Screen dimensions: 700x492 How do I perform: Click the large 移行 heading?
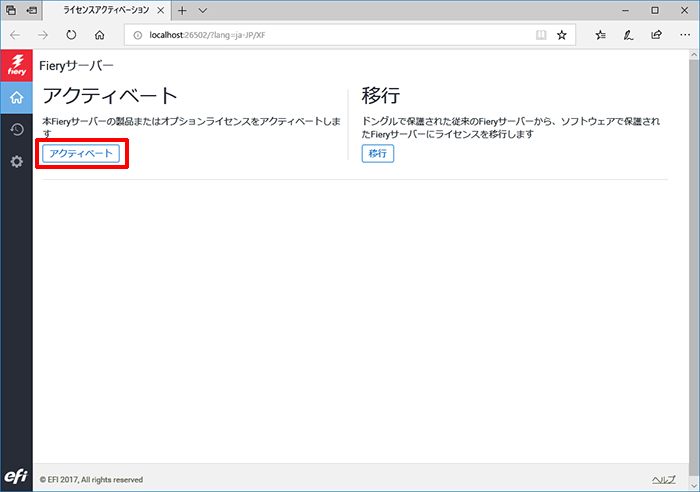pos(381,96)
